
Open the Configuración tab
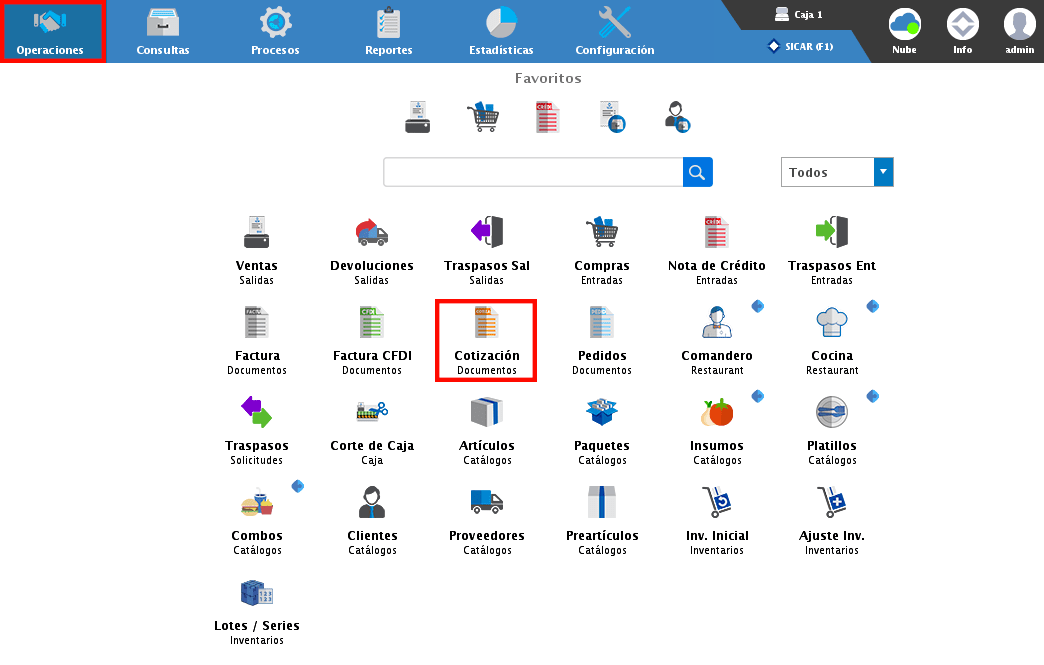click(614, 31)
